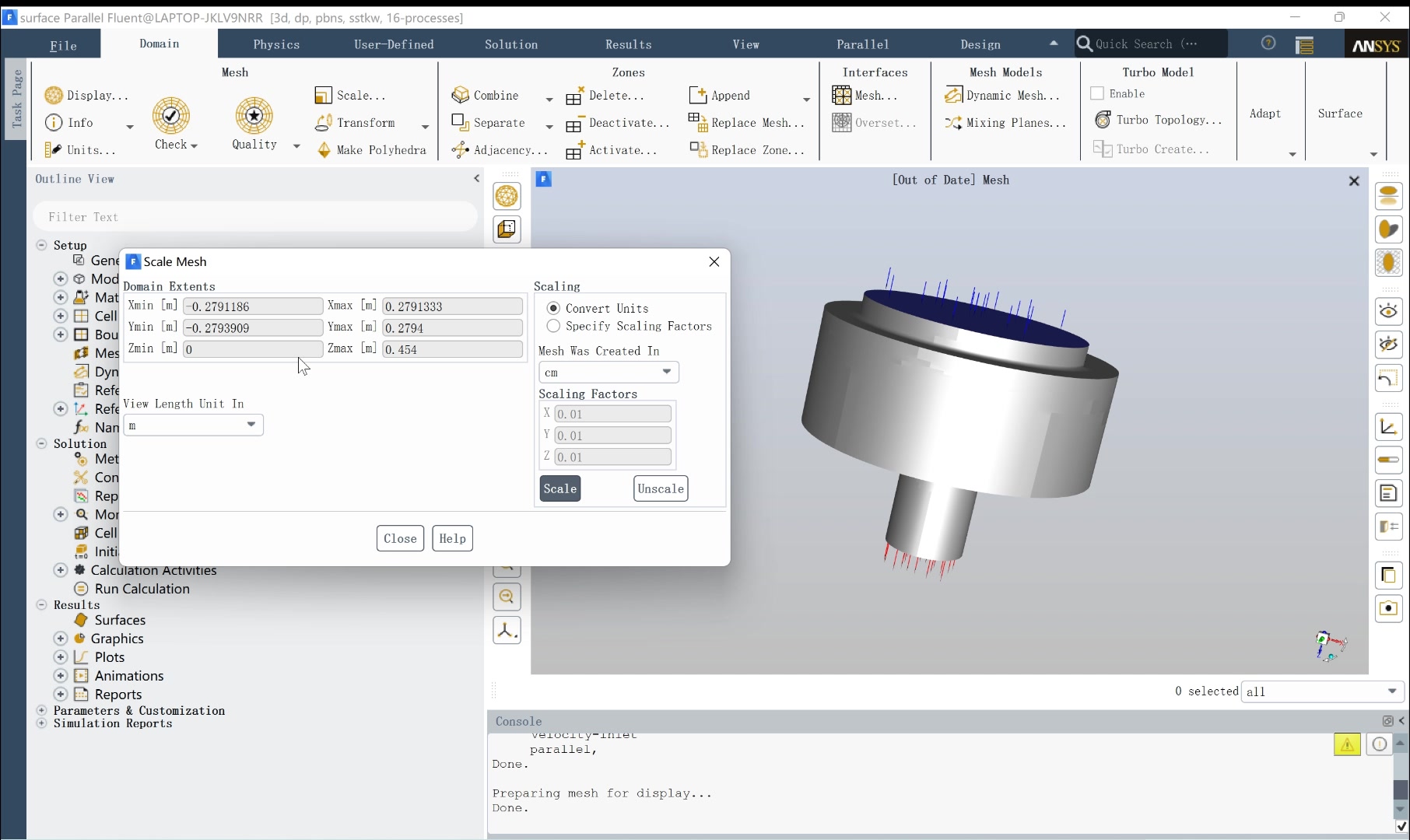Expand the Calculation Activities node
Screen dimensions: 1410x840
(60, 570)
